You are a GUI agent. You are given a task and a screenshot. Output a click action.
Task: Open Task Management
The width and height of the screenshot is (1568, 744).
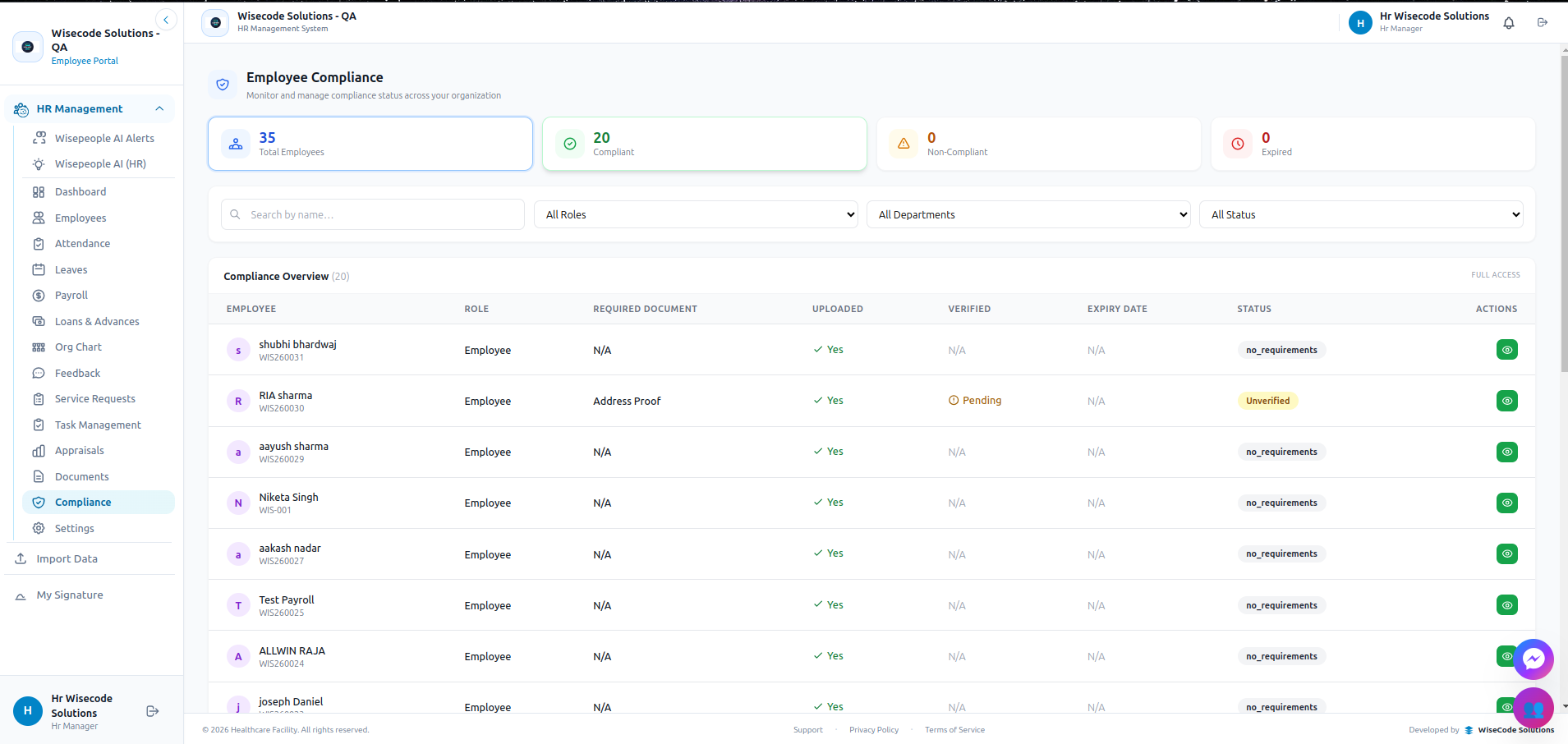click(99, 425)
